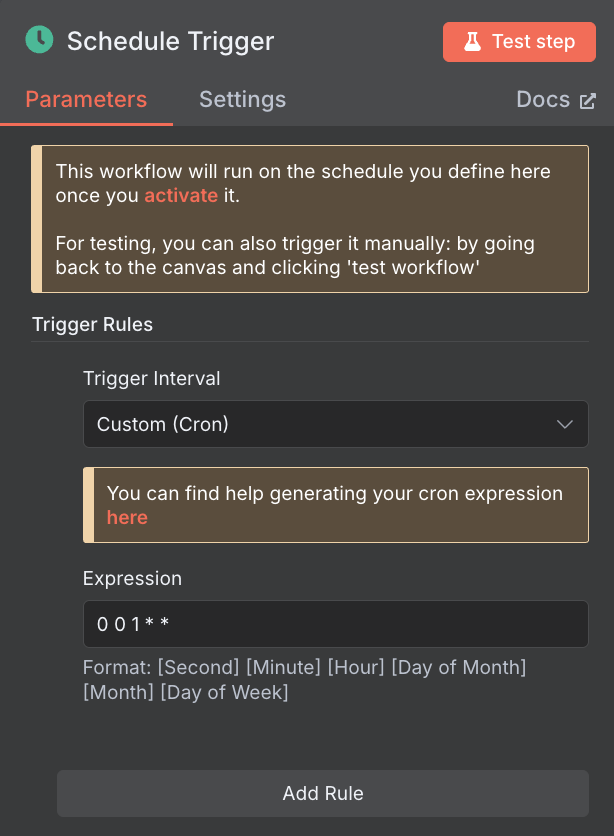This screenshot has width=614, height=836.
Task: Select the Schedule Trigger title text
Action: tap(171, 41)
